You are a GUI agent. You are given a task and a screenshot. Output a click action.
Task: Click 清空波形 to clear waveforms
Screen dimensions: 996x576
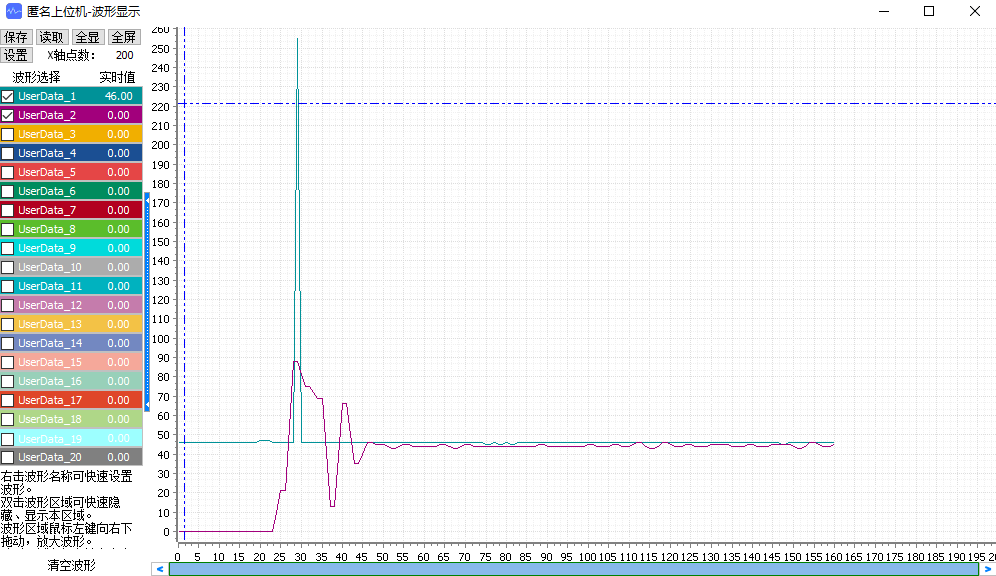[71, 565]
